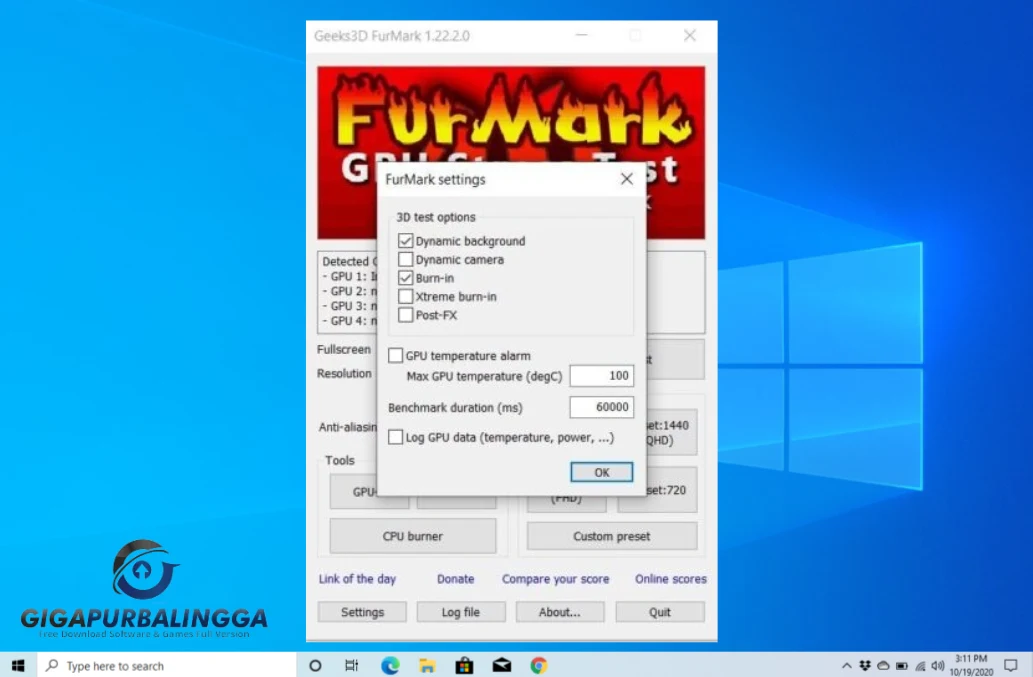
Task: Open File Explorer from taskbar
Action: point(427,665)
